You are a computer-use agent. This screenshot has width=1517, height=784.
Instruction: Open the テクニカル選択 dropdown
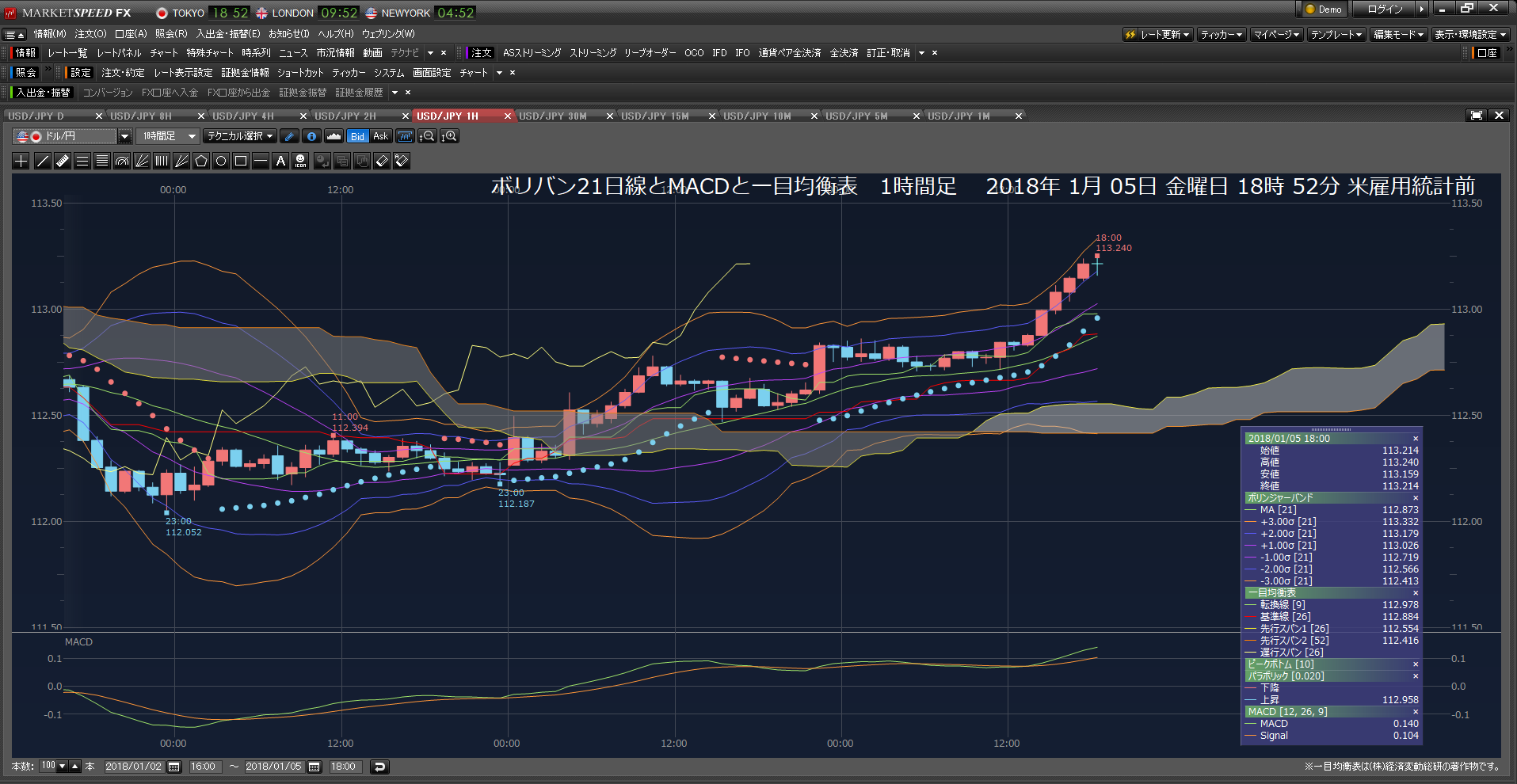pyautogui.click(x=240, y=136)
